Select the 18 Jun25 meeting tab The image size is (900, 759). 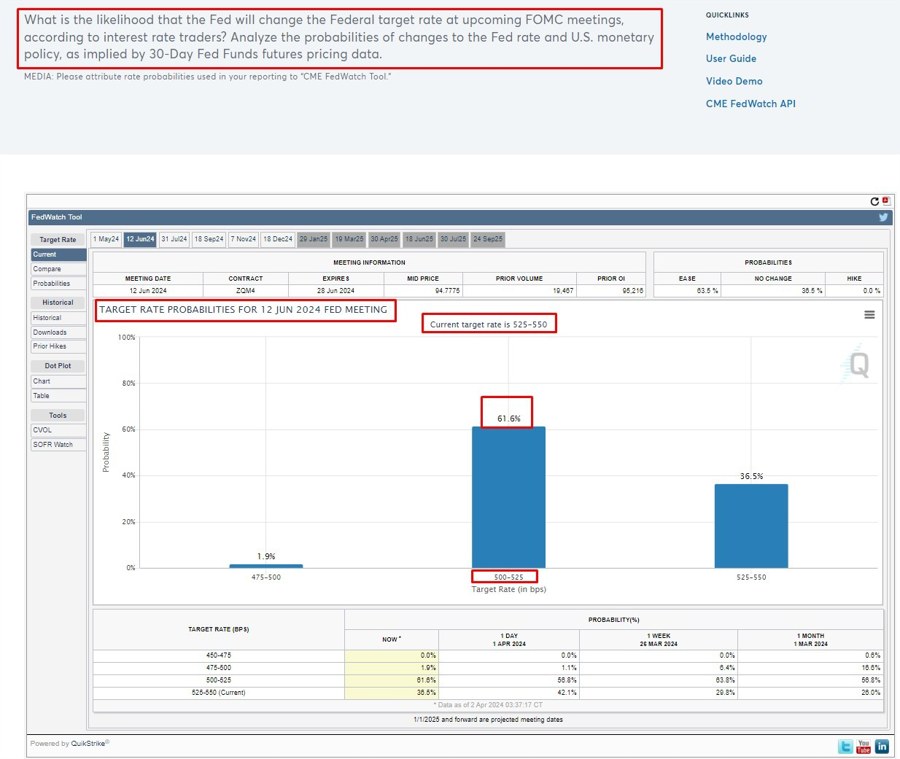(x=420, y=239)
